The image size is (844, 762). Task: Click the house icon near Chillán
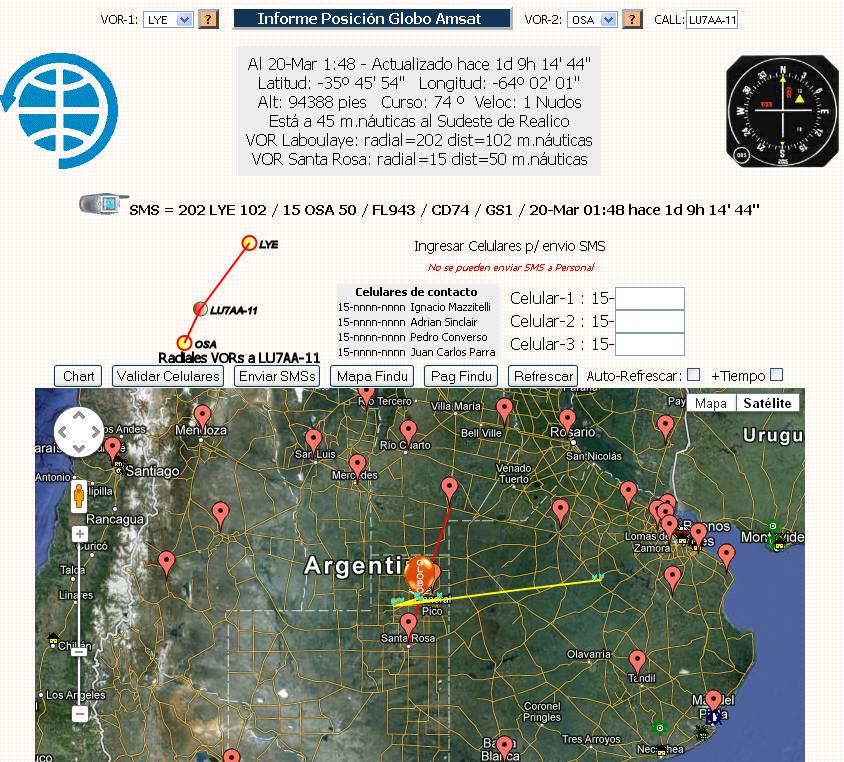53,639
